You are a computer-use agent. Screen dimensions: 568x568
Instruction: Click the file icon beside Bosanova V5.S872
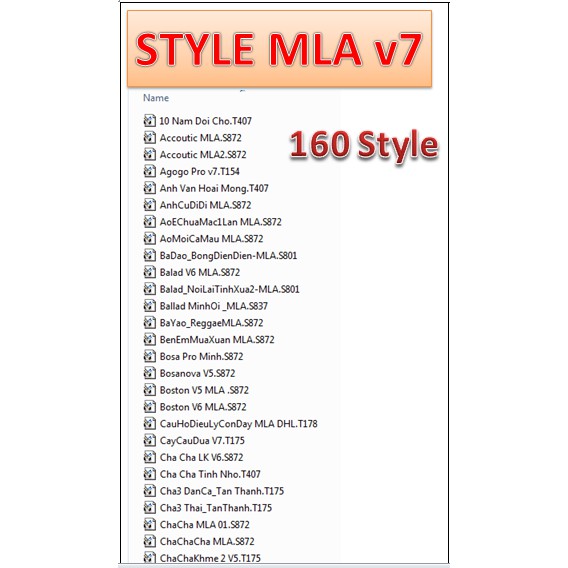[x=150, y=373]
